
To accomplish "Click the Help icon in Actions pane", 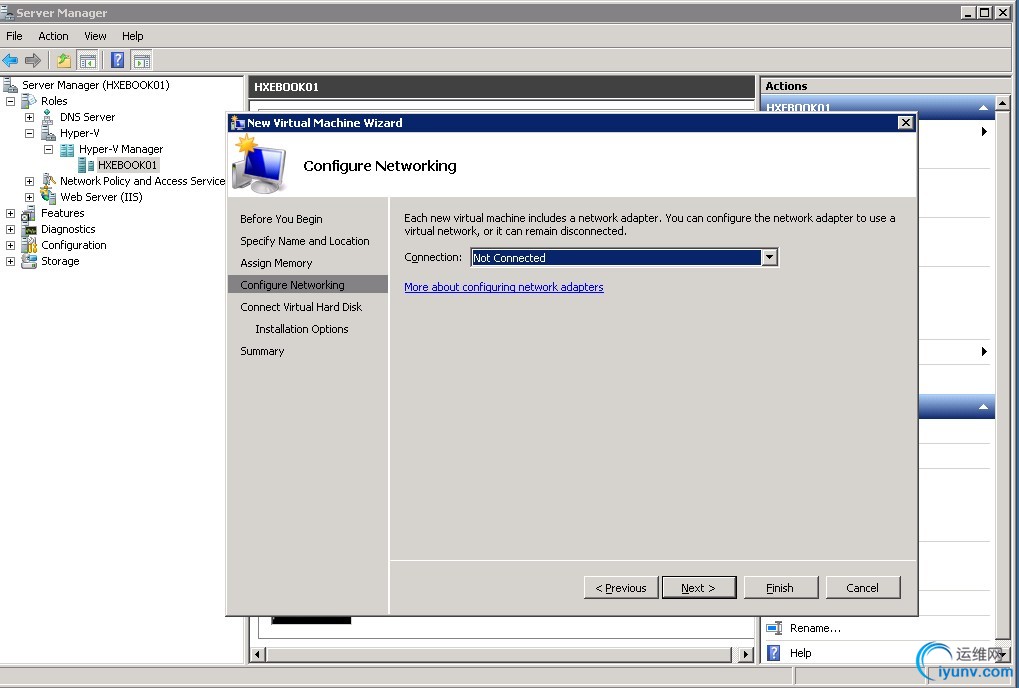I will [x=773, y=653].
